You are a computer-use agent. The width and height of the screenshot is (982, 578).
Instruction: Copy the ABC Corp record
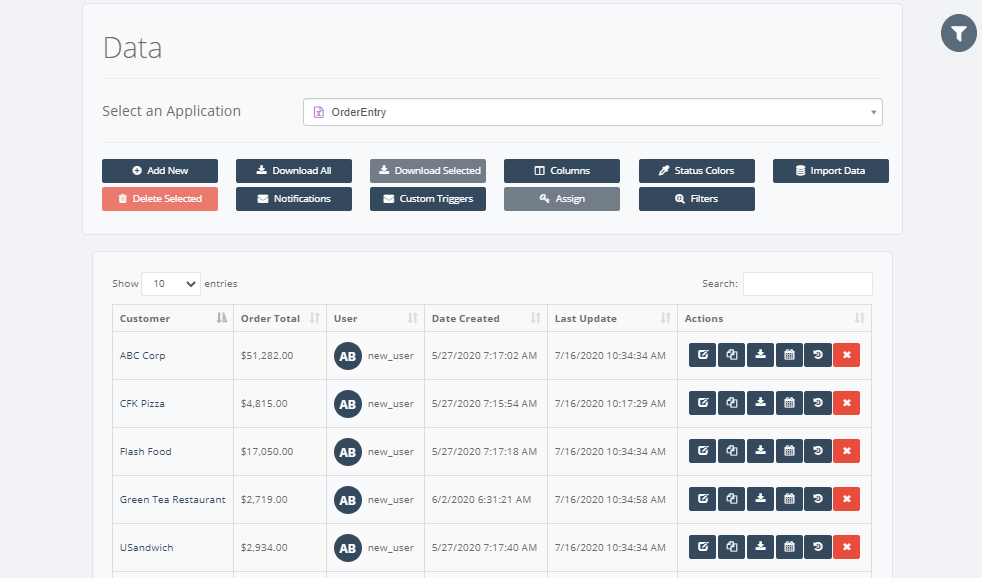731,355
